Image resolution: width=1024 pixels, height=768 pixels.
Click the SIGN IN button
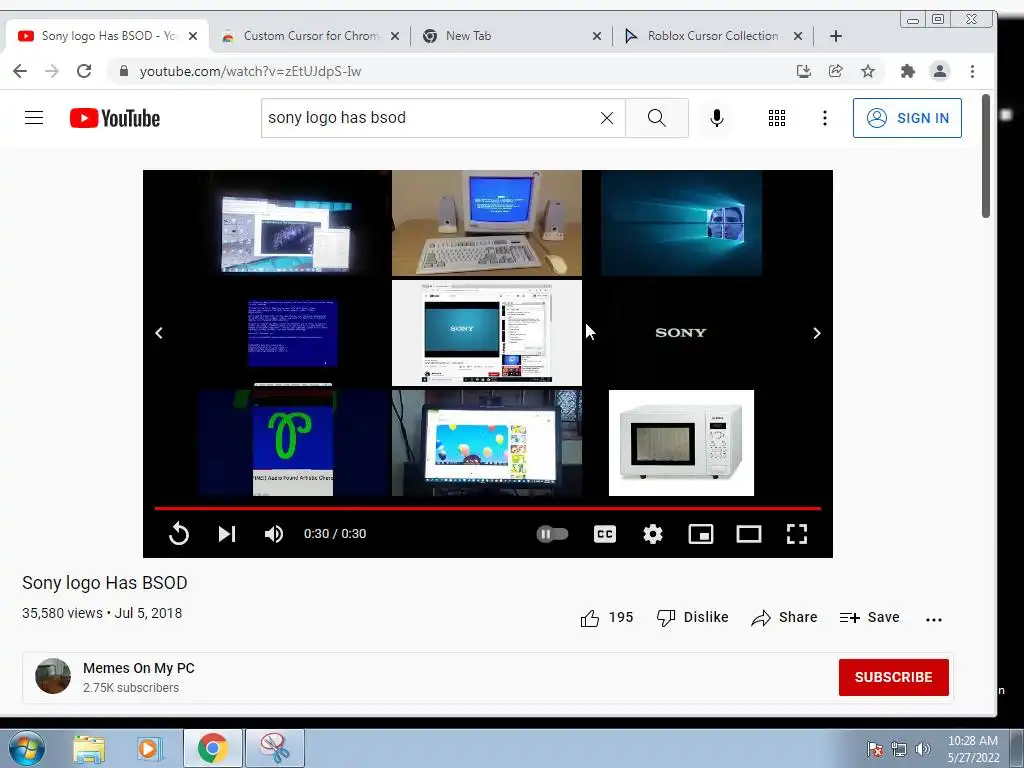click(x=907, y=118)
